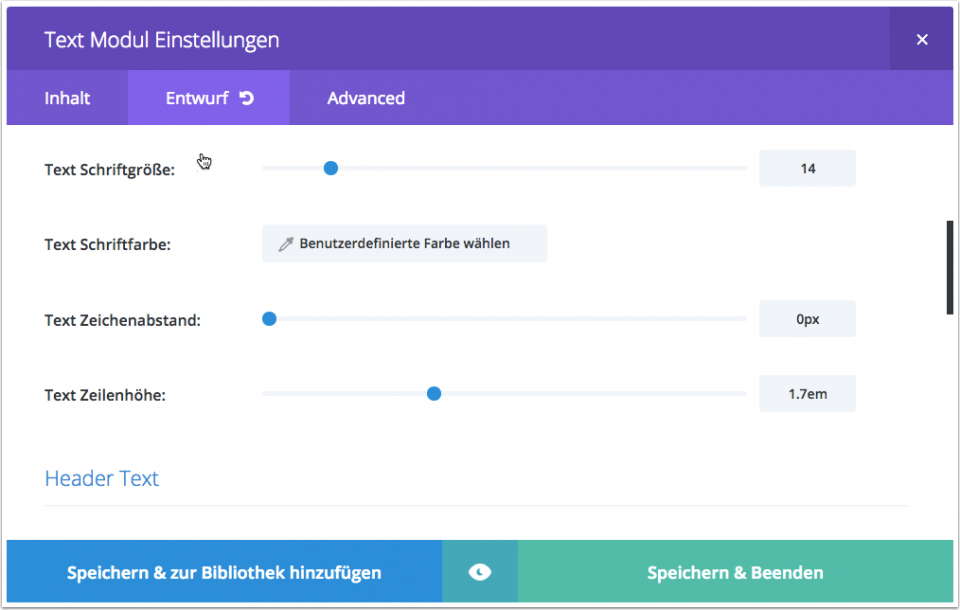Click the reset icon on Entwurf tab
This screenshot has width=960, height=610.
pos(247,98)
